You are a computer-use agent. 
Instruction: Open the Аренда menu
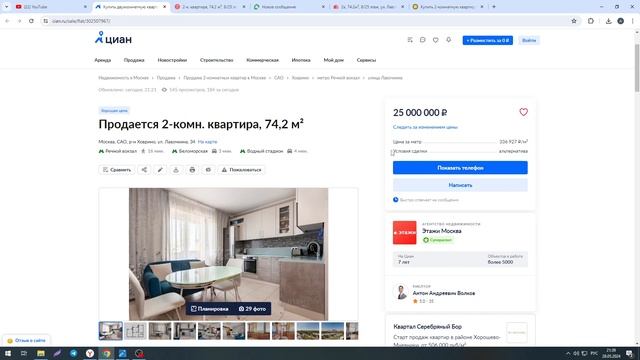click(102, 60)
